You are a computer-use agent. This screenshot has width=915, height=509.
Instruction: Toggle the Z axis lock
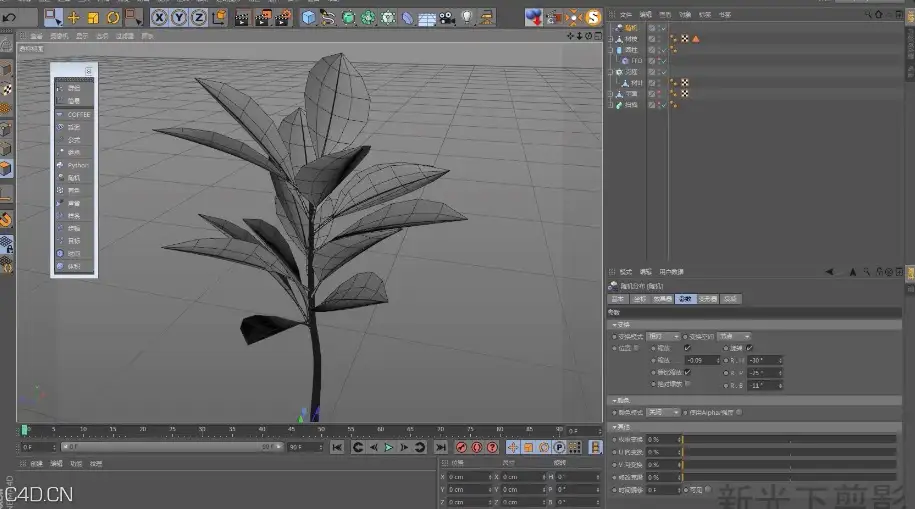(199, 18)
